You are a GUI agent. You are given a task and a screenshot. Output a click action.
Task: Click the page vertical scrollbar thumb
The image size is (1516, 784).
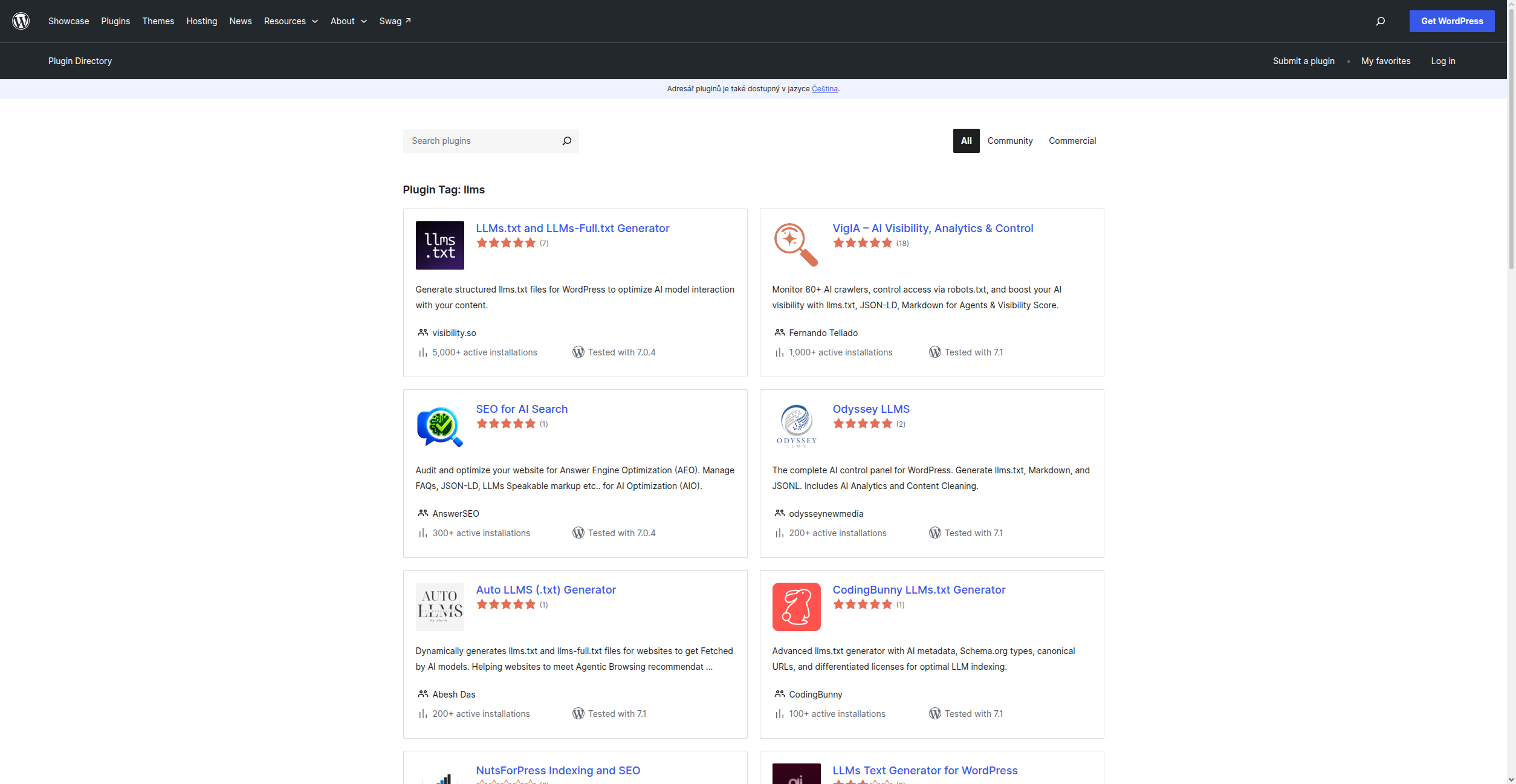1511,139
